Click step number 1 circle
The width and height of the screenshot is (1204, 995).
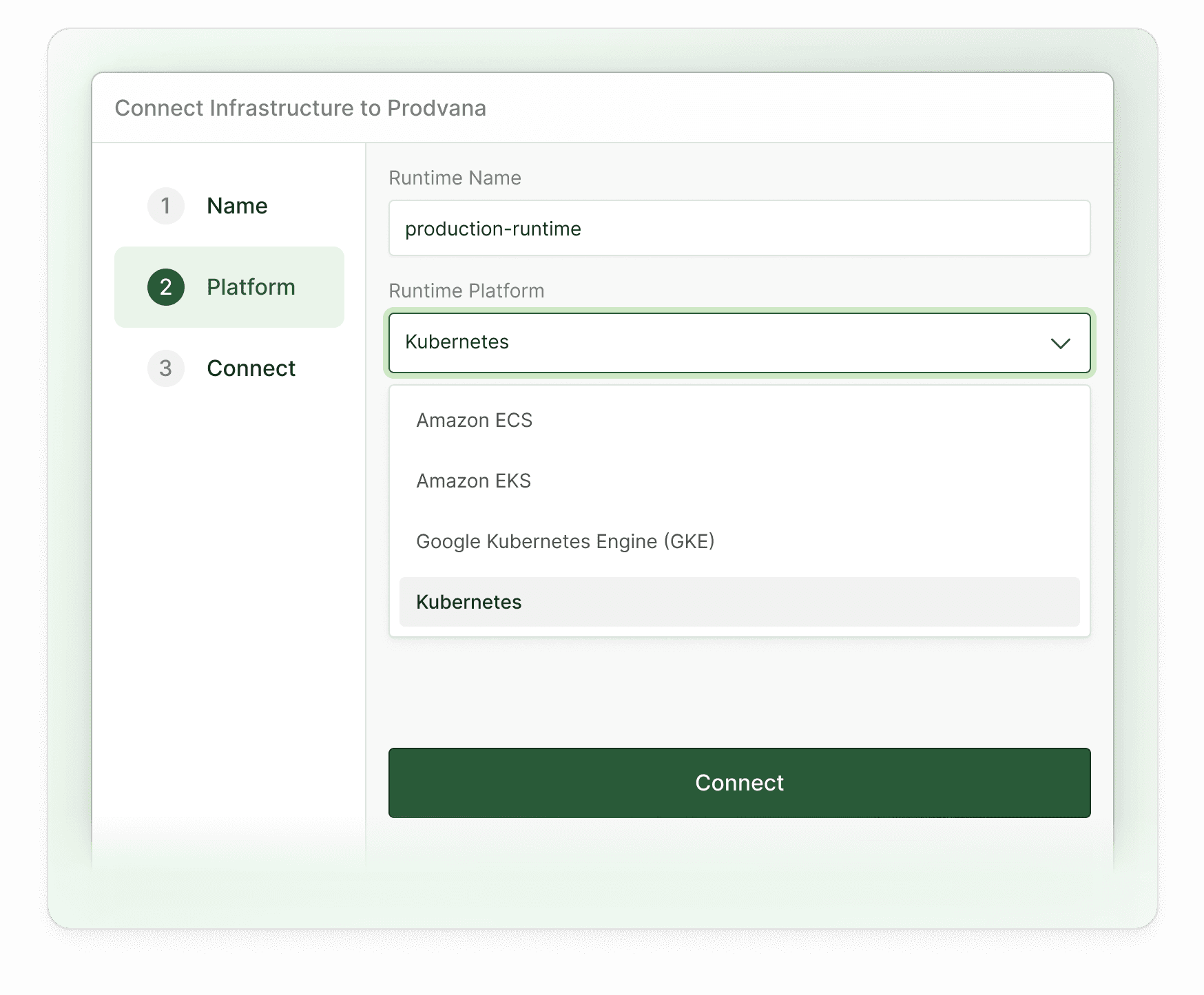[166, 206]
